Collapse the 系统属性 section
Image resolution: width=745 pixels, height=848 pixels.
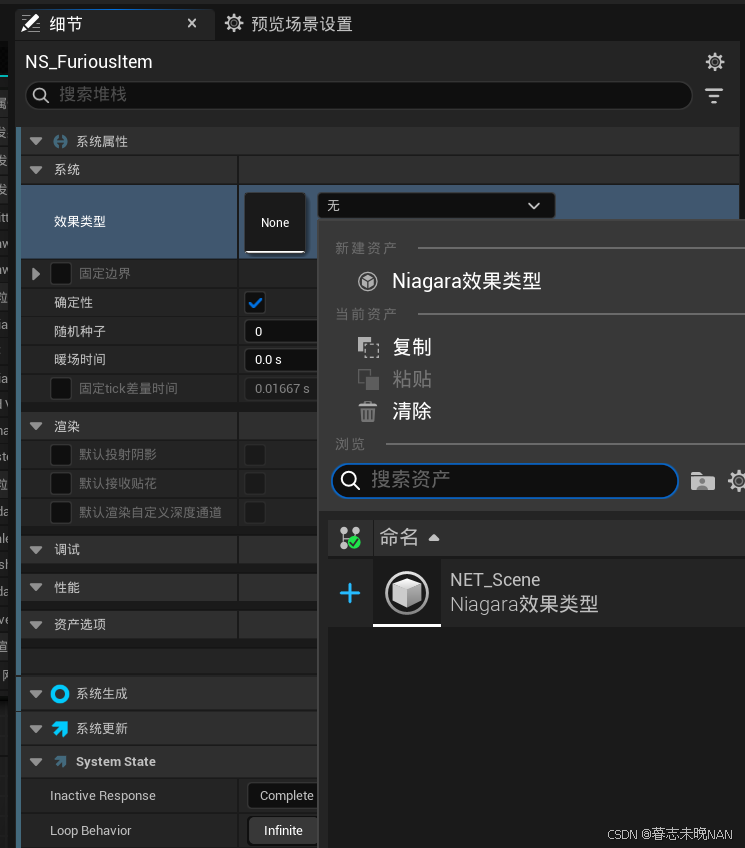(x=36, y=142)
